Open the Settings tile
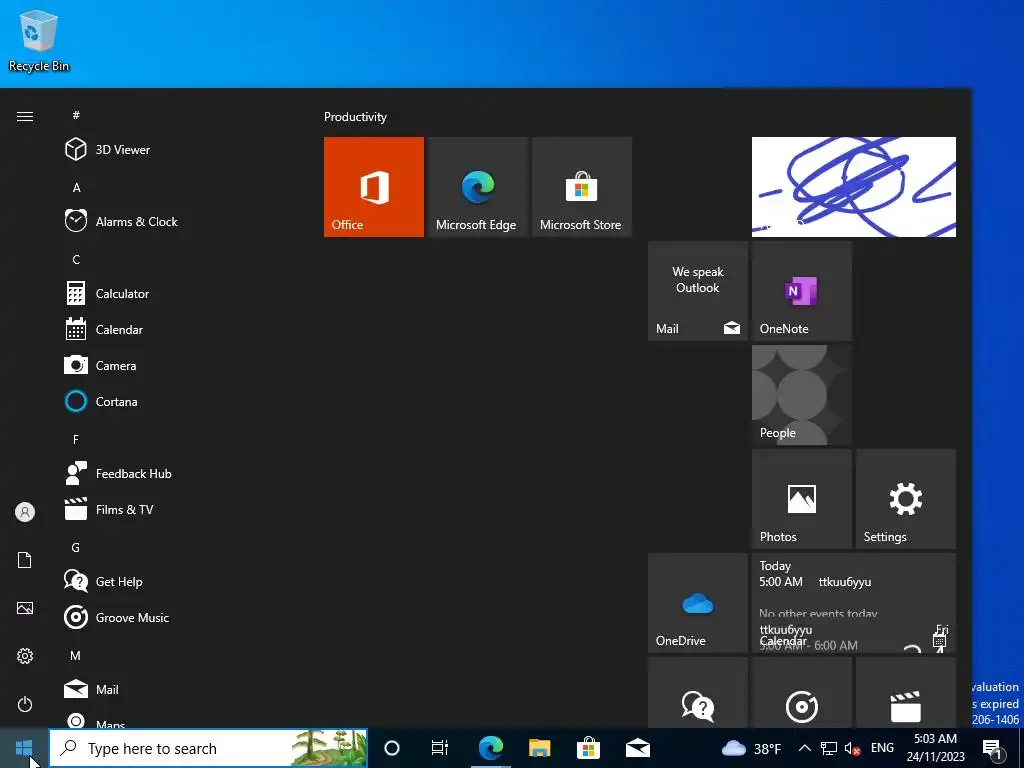 [906, 499]
